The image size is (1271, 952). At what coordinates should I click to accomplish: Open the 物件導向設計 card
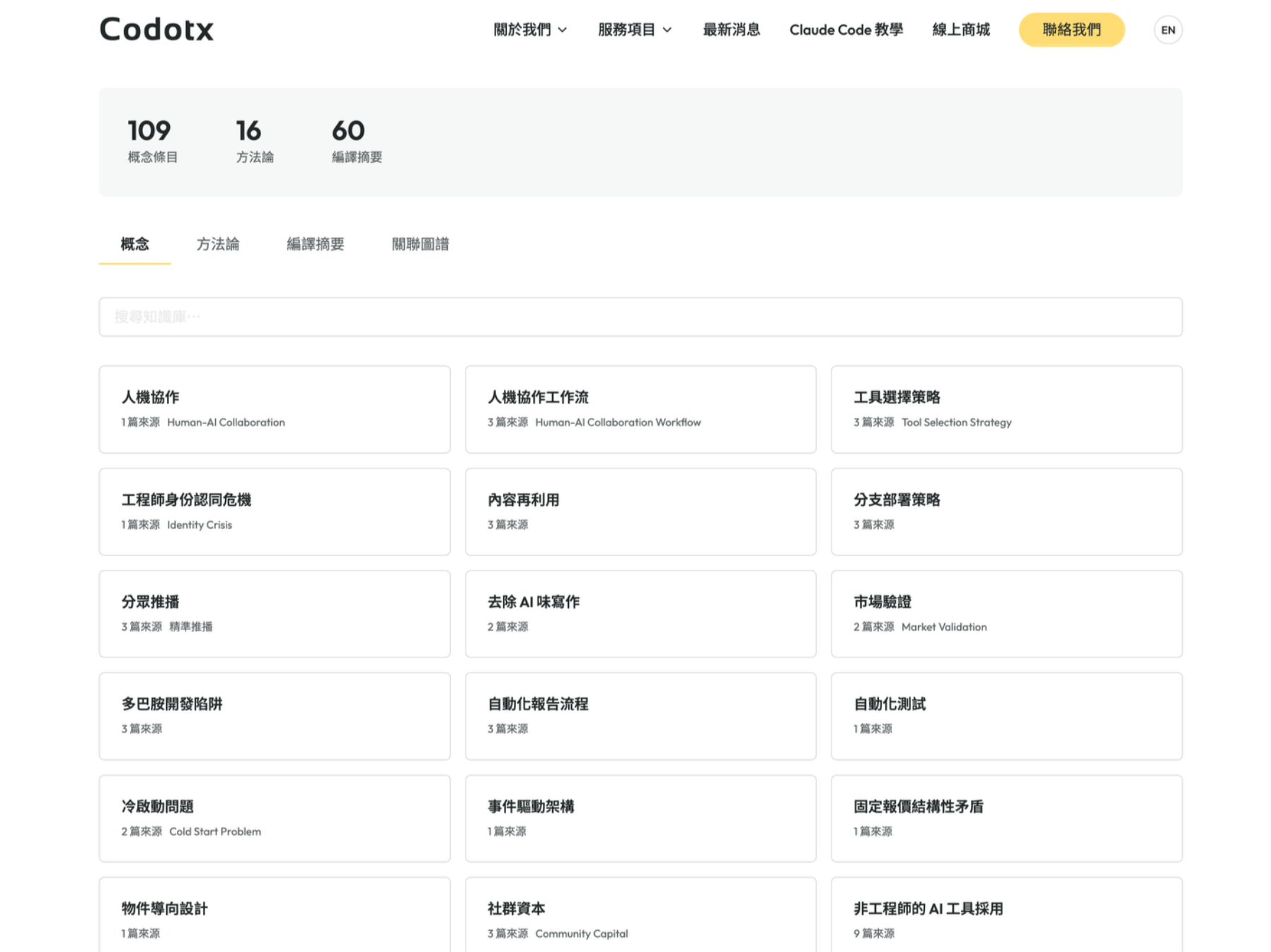(x=275, y=914)
